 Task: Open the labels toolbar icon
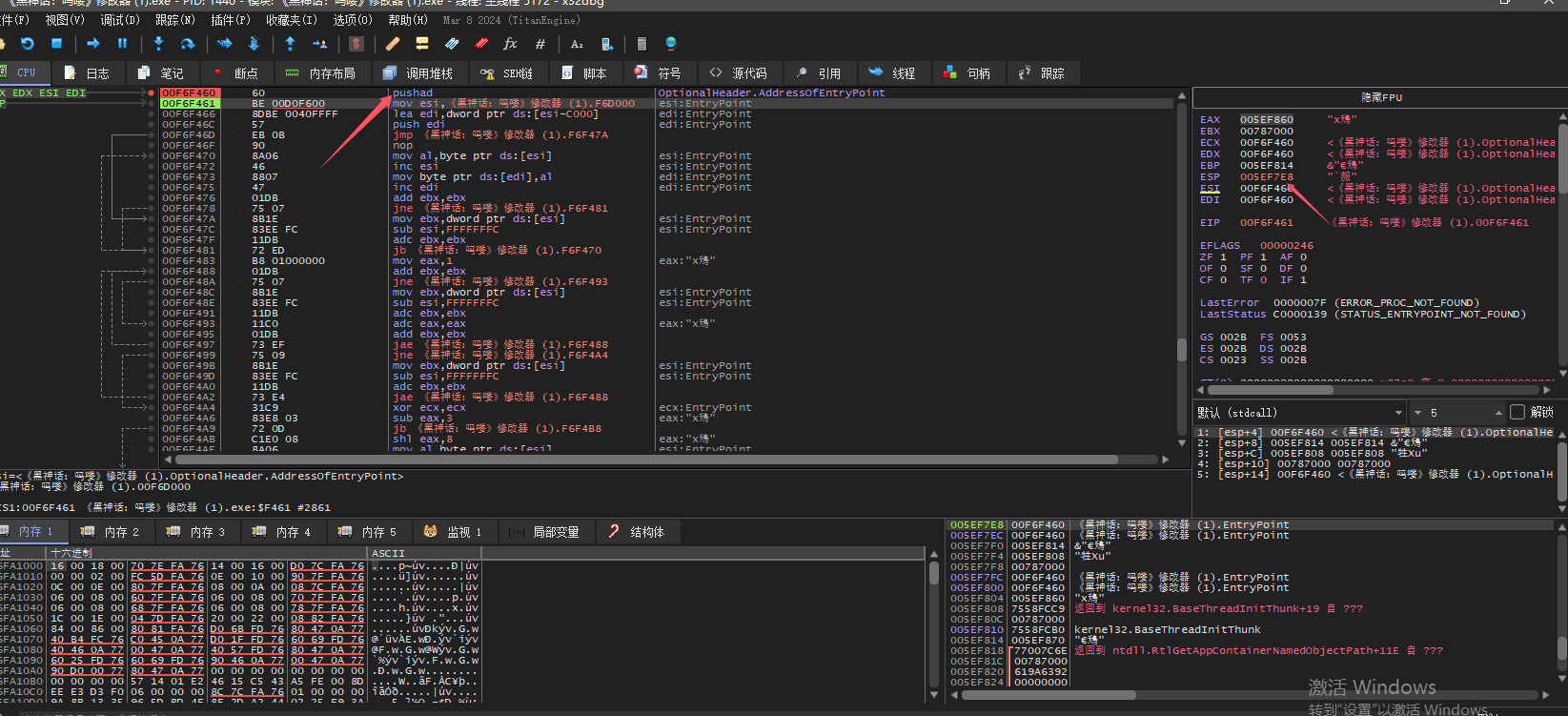[x=452, y=44]
